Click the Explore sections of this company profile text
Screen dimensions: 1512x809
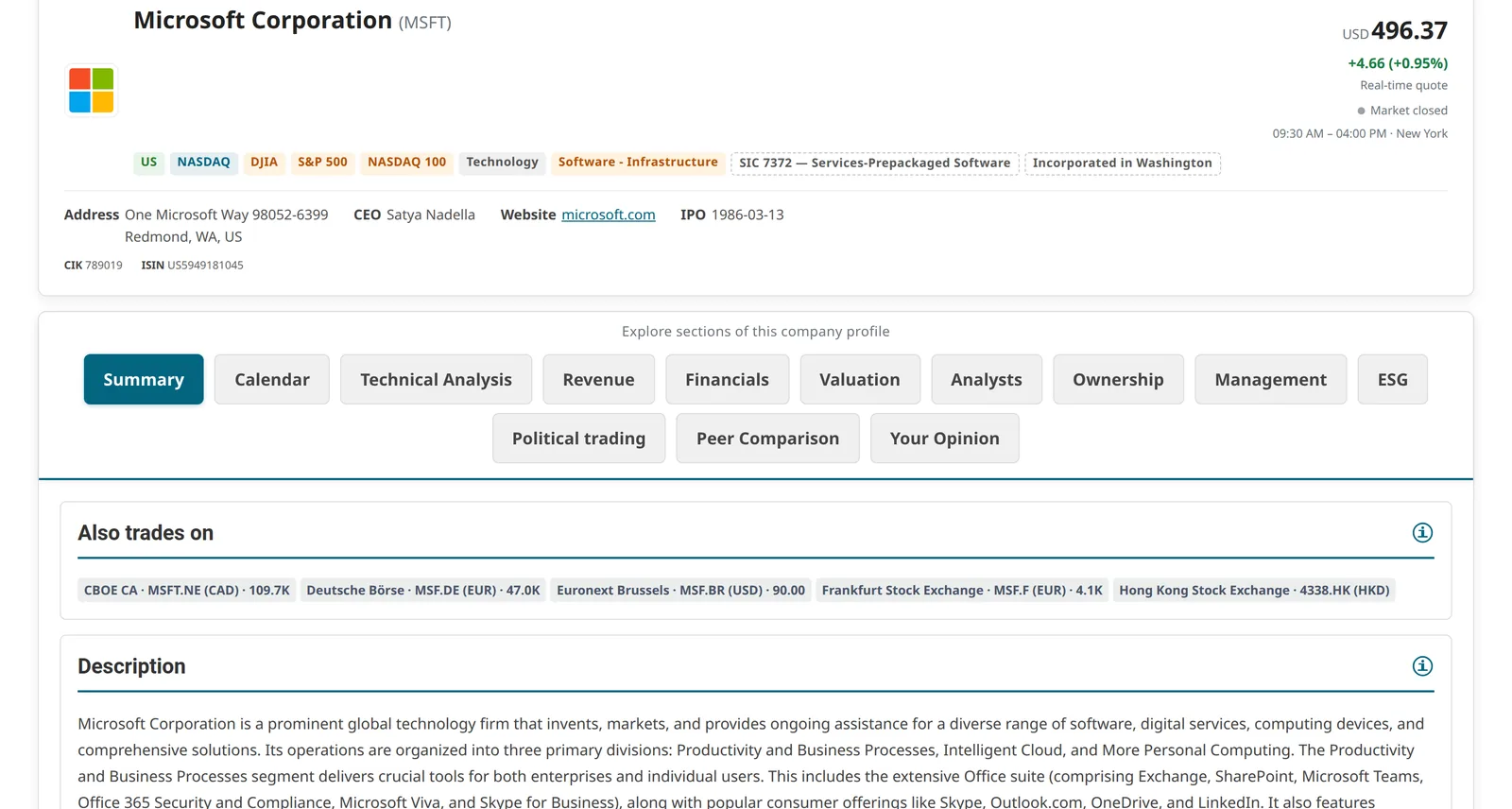tap(756, 332)
